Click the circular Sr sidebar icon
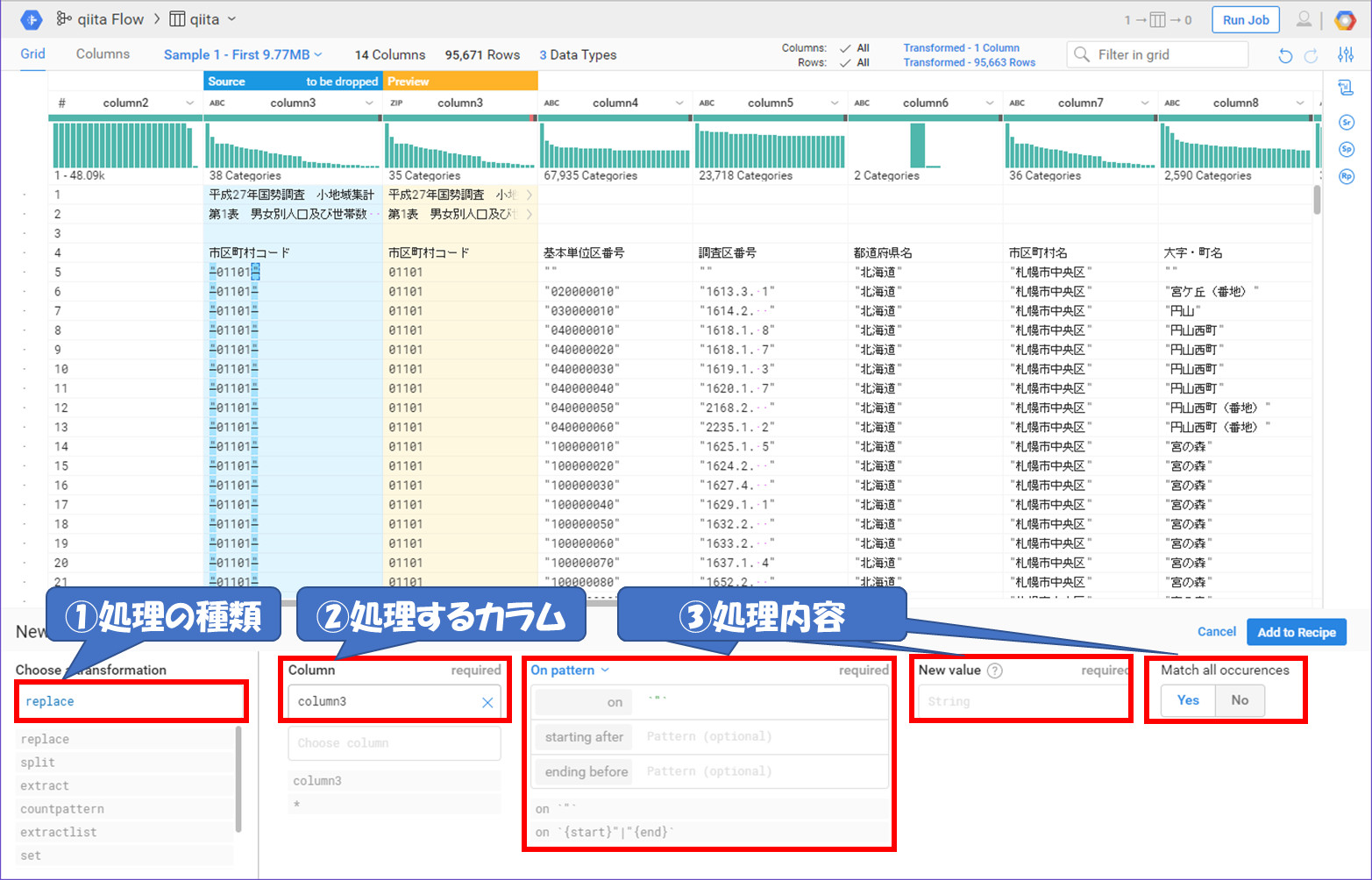Image resolution: width=1372 pixels, height=880 pixels. pos(1347,122)
